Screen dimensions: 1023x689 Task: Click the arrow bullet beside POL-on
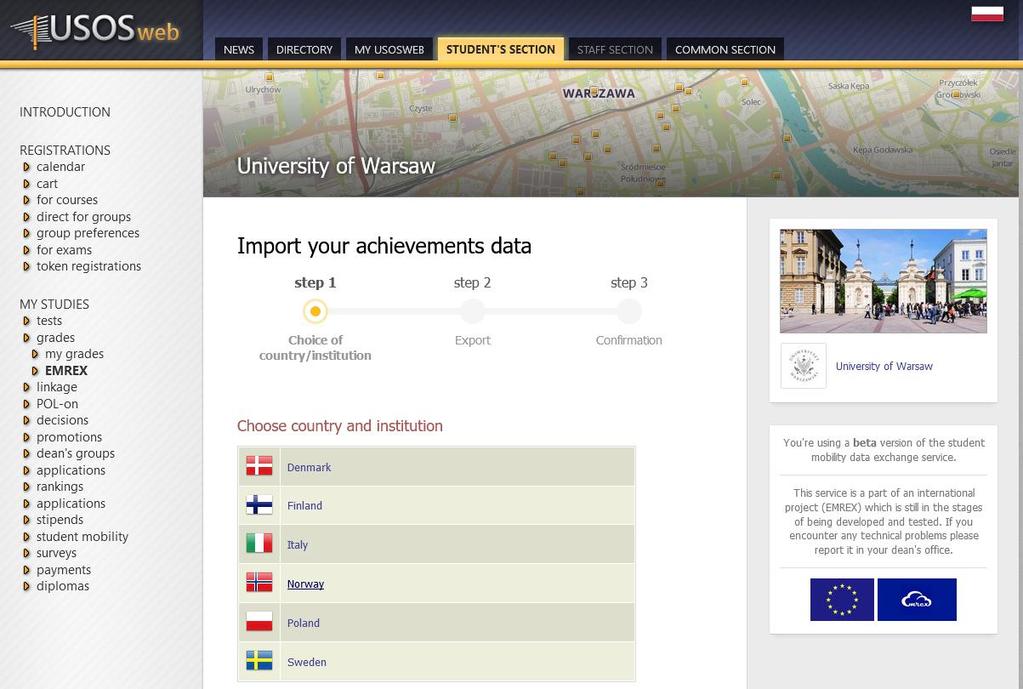pos(26,405)
